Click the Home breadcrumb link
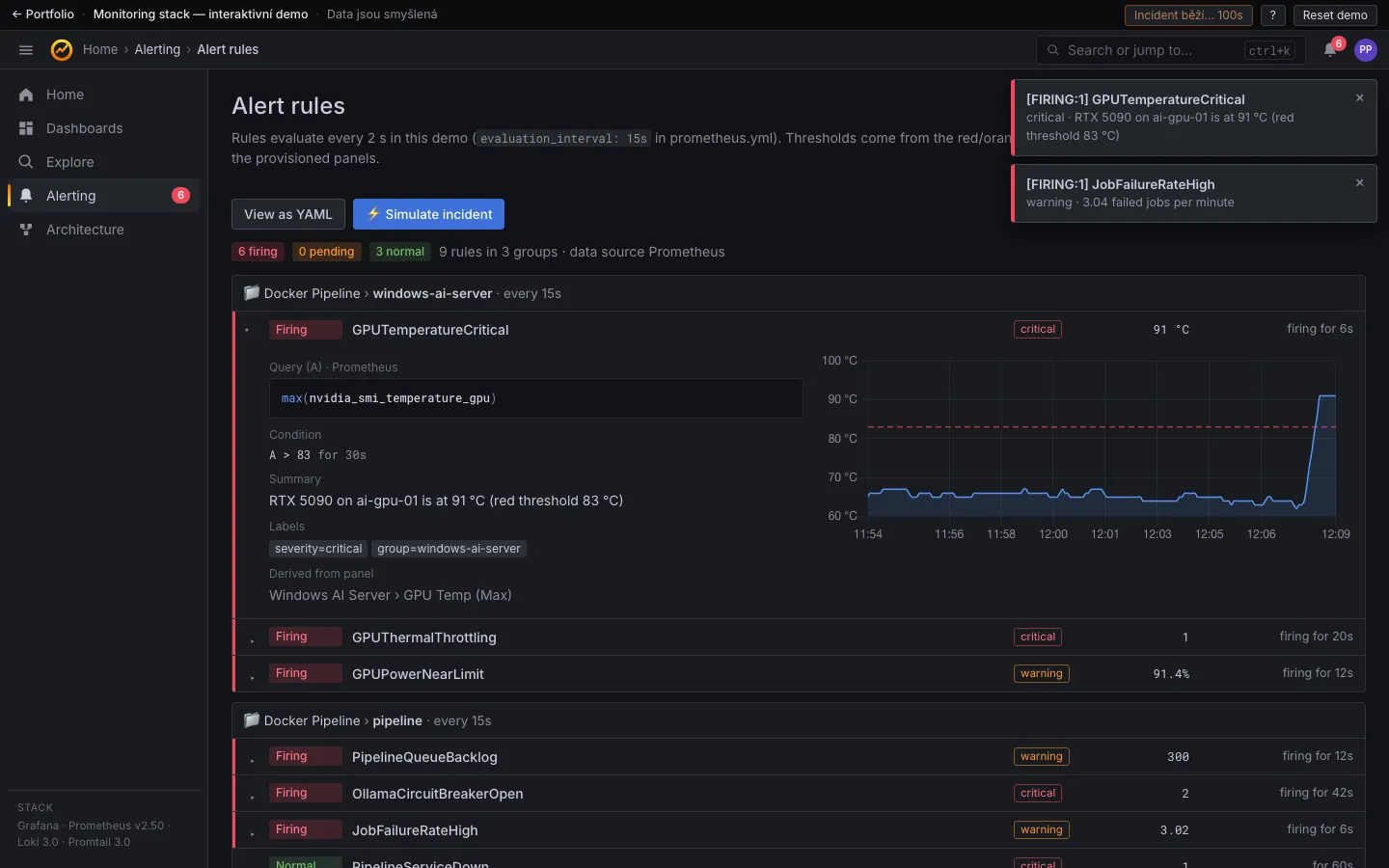 click(x=100, y=49)
